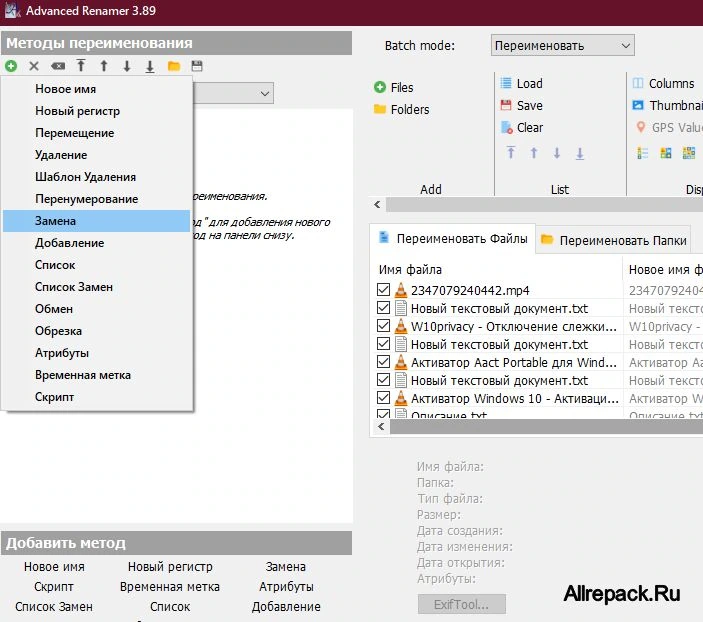This screenshot has width=703, height=622.
Task: Choose Новый регистр from popup menu
Action: click(x=98, y=111)
